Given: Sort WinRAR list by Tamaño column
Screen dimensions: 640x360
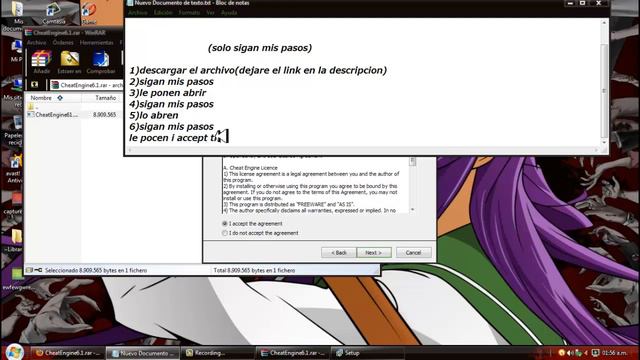Looking at the screenshot, I should [103, 98].
